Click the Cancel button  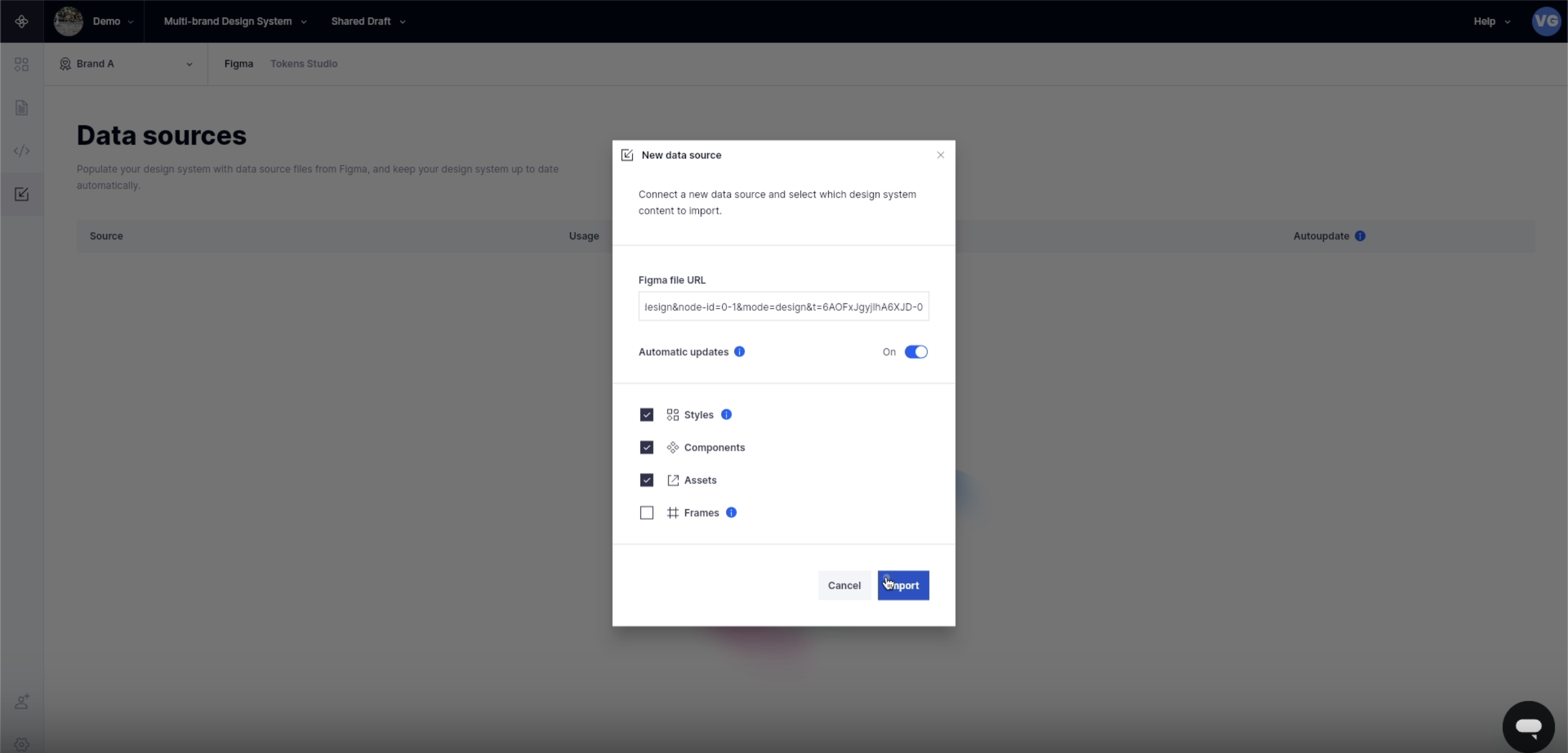click(844, 585)
